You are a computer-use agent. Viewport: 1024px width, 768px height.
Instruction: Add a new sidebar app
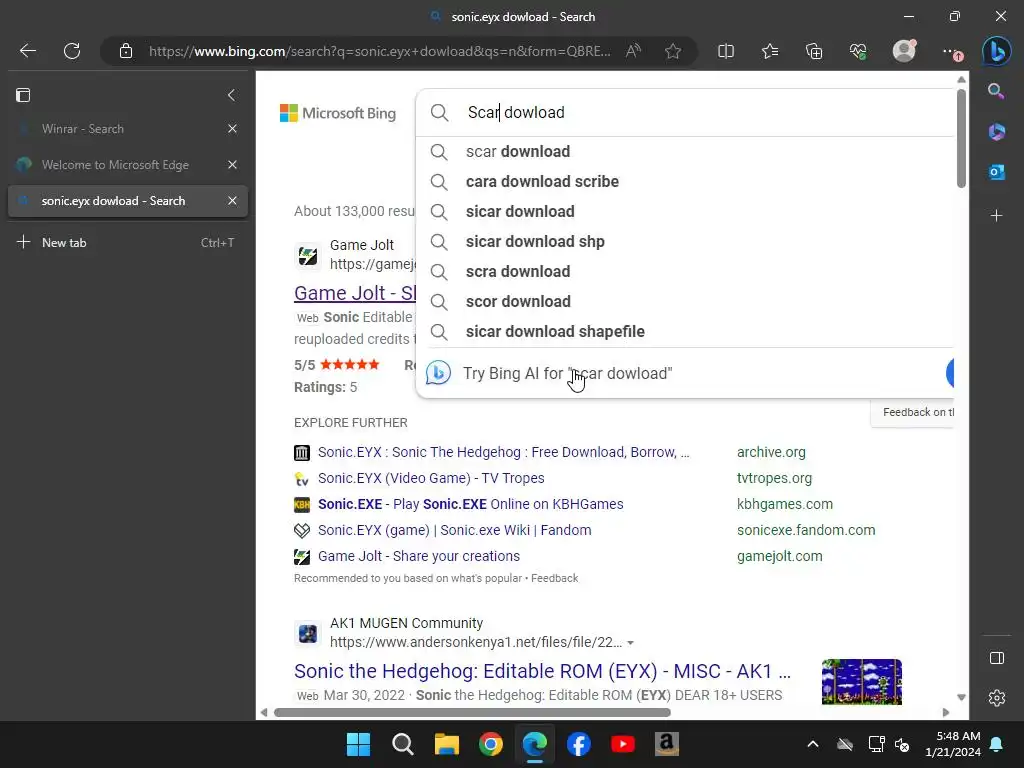pyautogui.click(x=996, y=216)
